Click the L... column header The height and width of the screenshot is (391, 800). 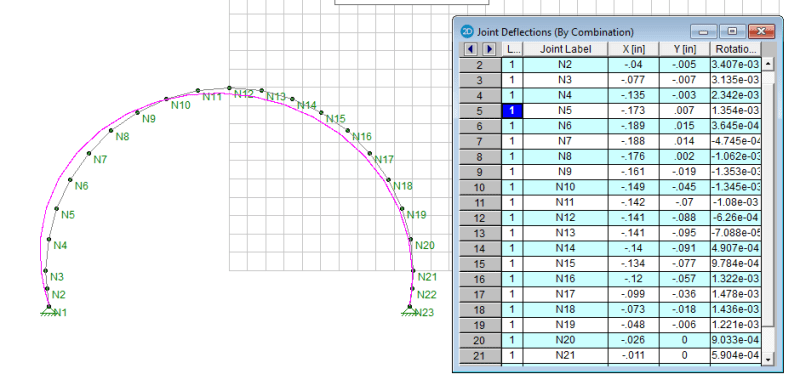(512, 49)
